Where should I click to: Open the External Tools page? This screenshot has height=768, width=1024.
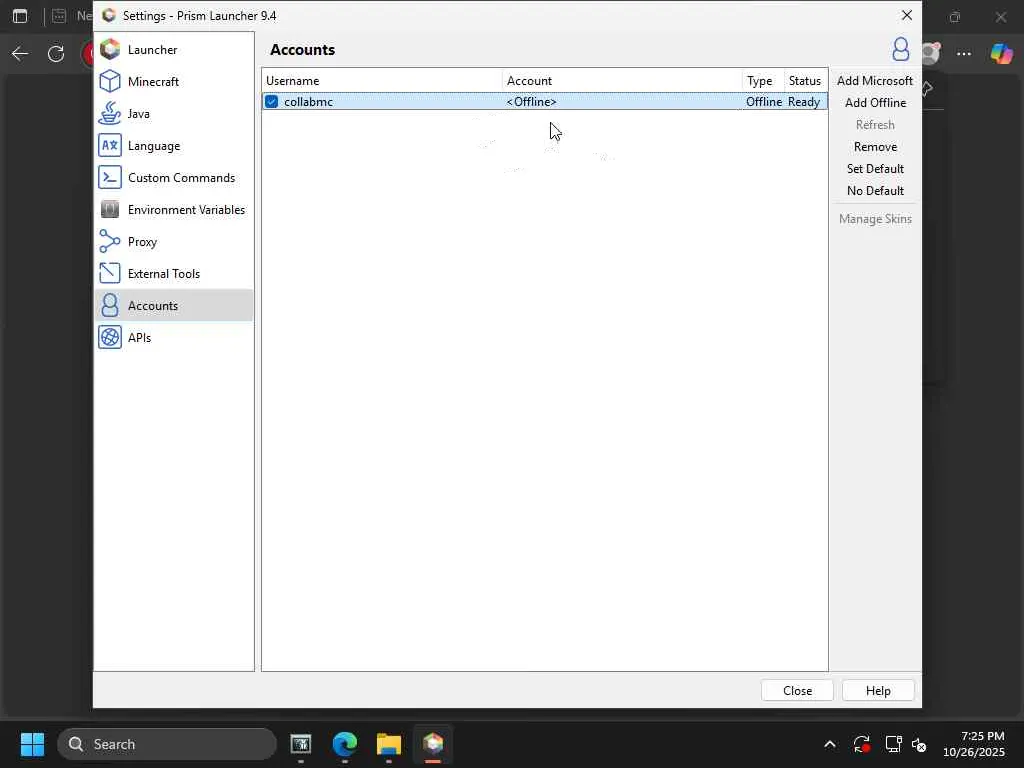pos(174,274)
